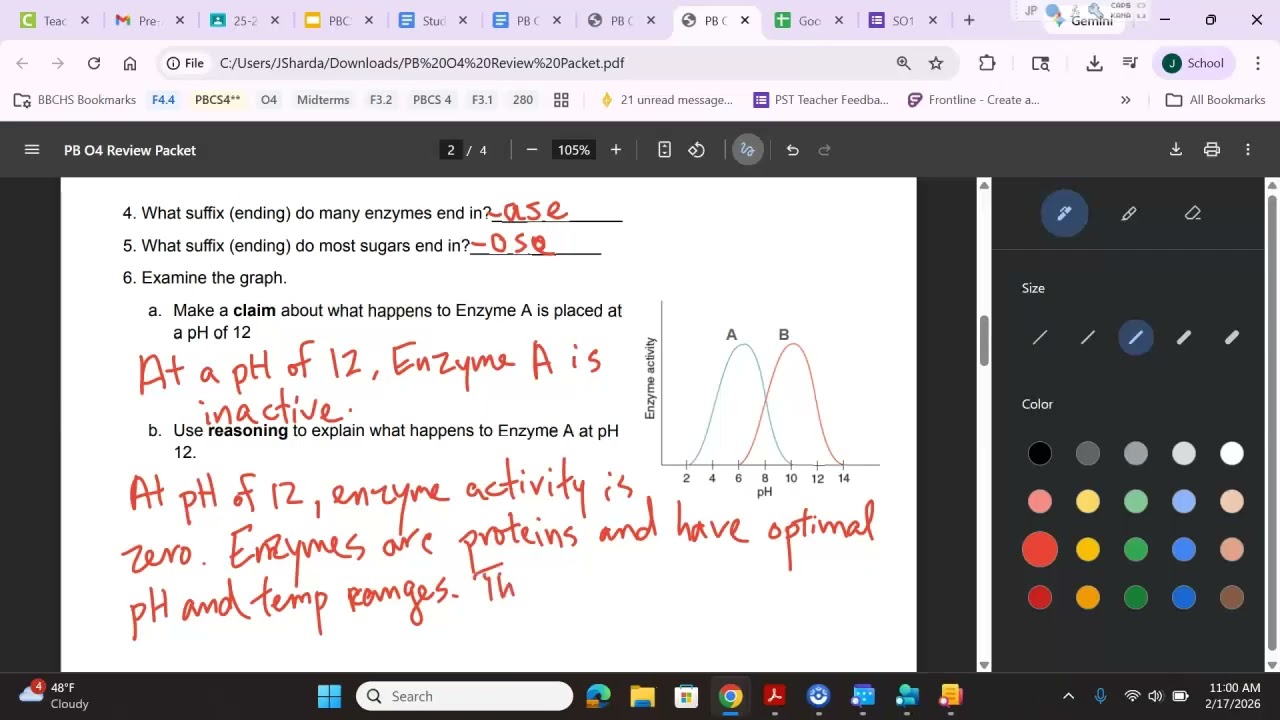
Task: Choose the fourth pen size
Action: tap(1184, 338)
